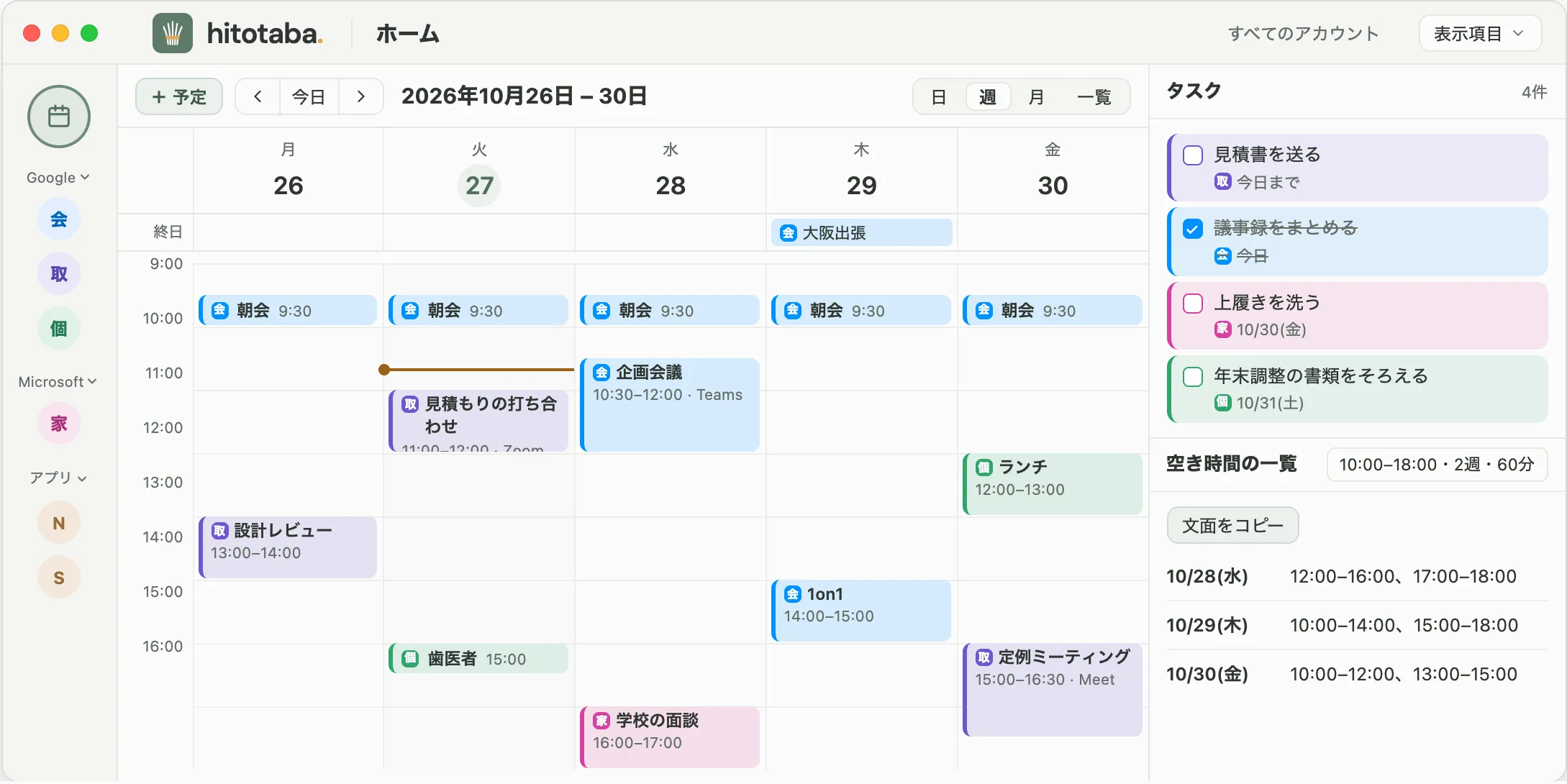
Task: Select the 会 Google account icon
Action: pos(59,219)
